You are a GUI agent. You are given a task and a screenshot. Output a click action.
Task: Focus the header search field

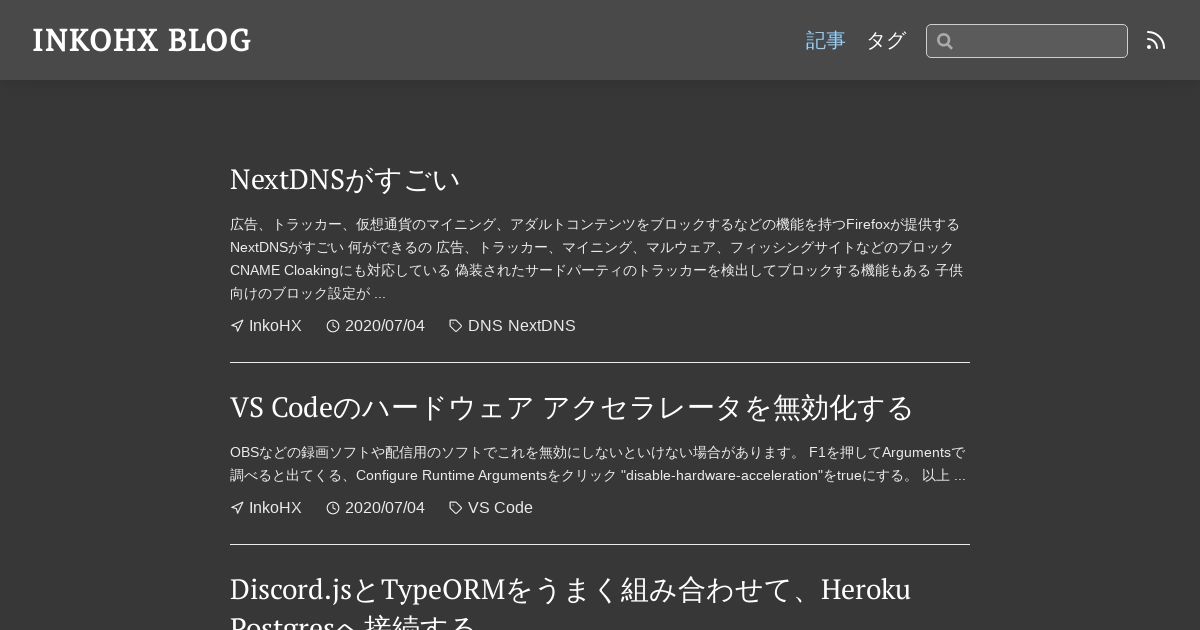1027,41
